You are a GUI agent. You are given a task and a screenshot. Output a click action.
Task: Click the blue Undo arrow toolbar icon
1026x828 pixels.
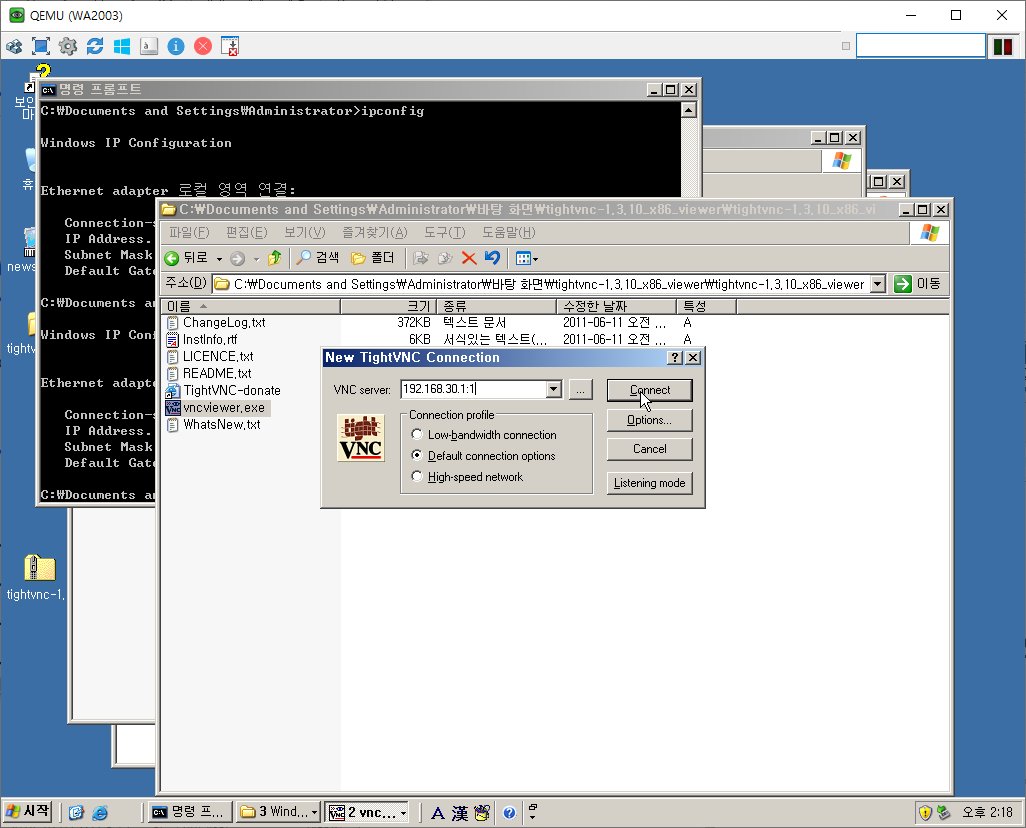pos(492,259)
